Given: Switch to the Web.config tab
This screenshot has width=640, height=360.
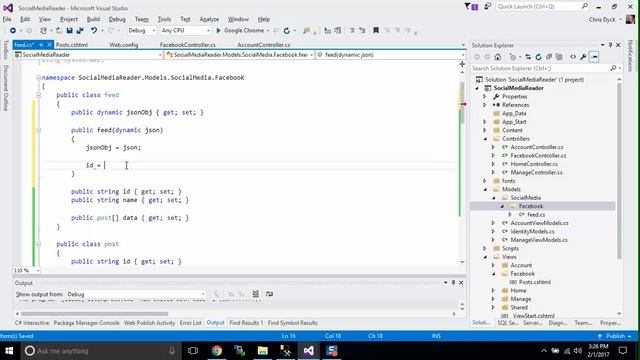Looking at the screenshot, I should coord(124,45).
